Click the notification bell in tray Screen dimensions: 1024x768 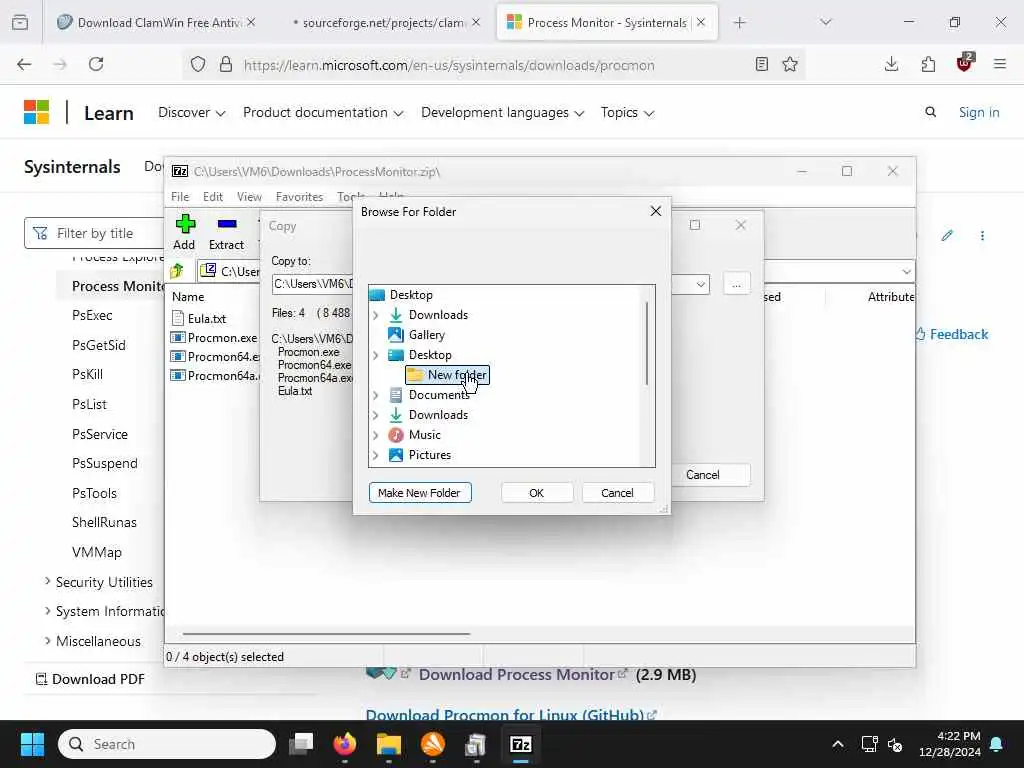pyautogui.click(x=997, y=744)
